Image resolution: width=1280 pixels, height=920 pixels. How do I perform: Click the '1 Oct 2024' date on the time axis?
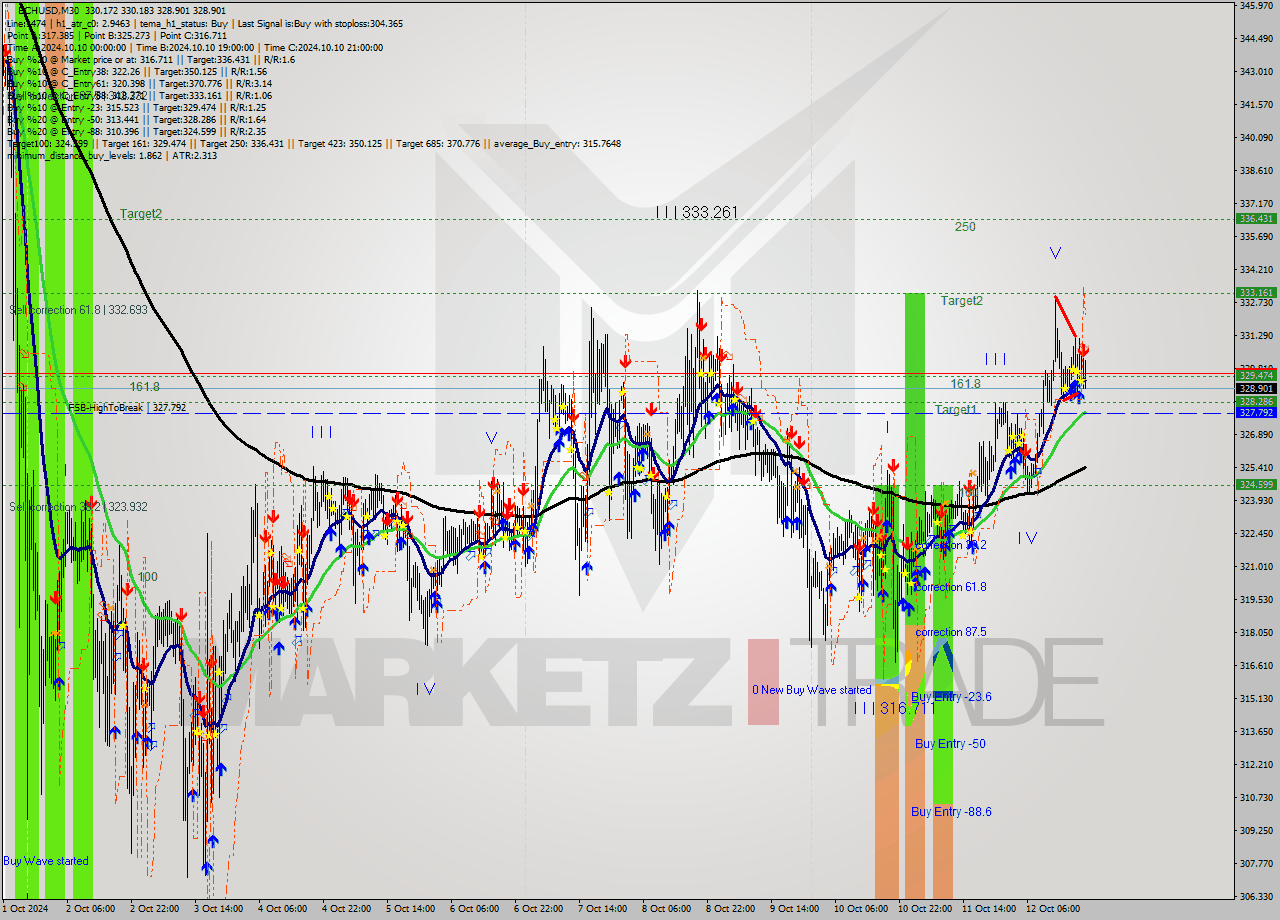point(24,910)
